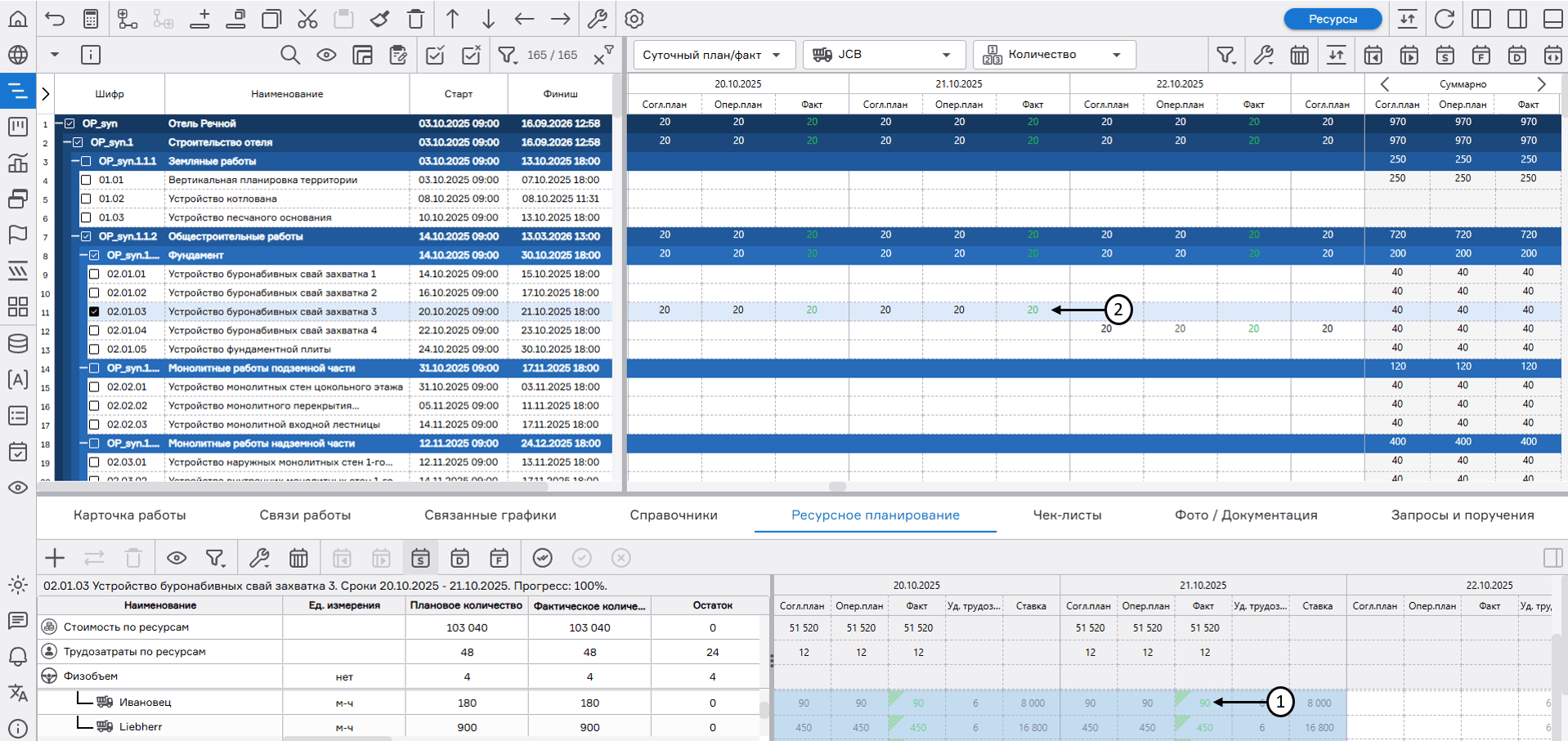The width and height of the screenshot is (1568, 741).
Task: Click the calculator icon in top toolbar
Action: [x=91, y=19]
